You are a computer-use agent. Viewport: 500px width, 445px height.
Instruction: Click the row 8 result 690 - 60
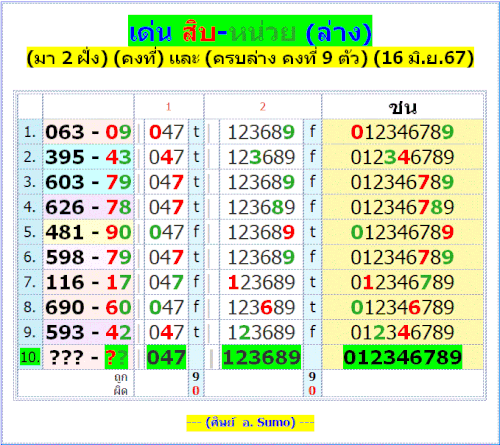(x=88, y=307)
